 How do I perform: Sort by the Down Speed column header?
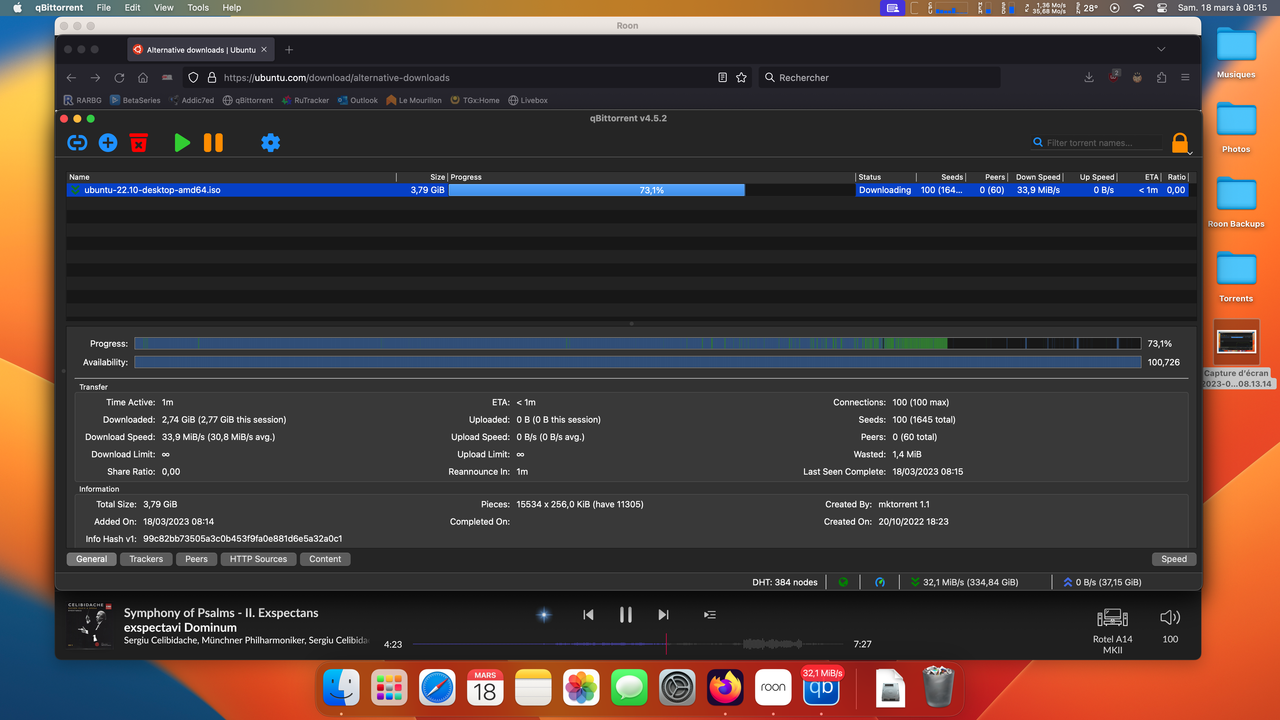1037,177
